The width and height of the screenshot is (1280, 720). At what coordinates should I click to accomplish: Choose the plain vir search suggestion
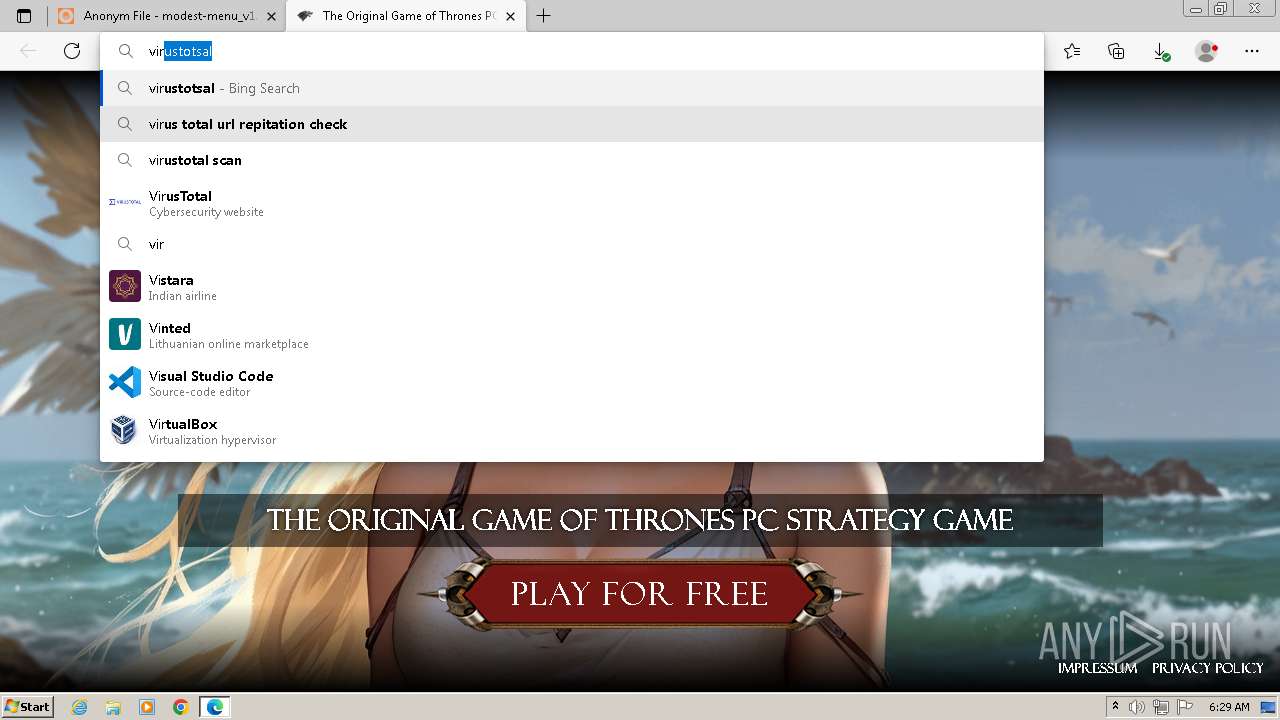(572, 244)
